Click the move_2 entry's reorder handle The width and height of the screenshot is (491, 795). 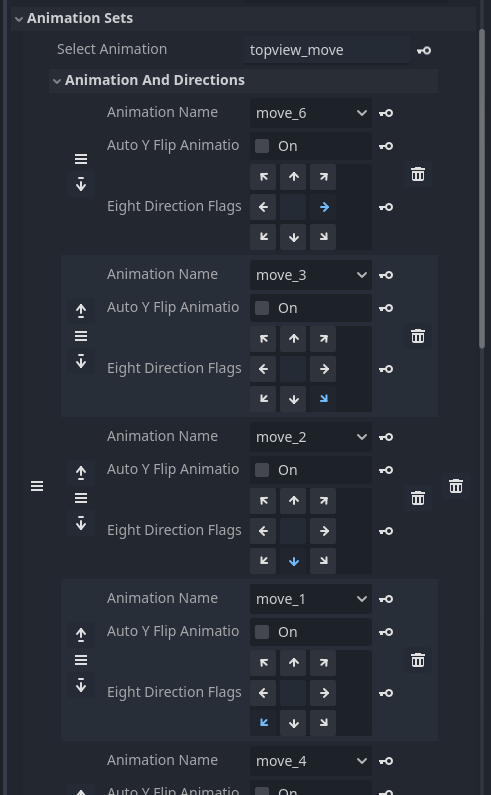[x=81, y=498]
